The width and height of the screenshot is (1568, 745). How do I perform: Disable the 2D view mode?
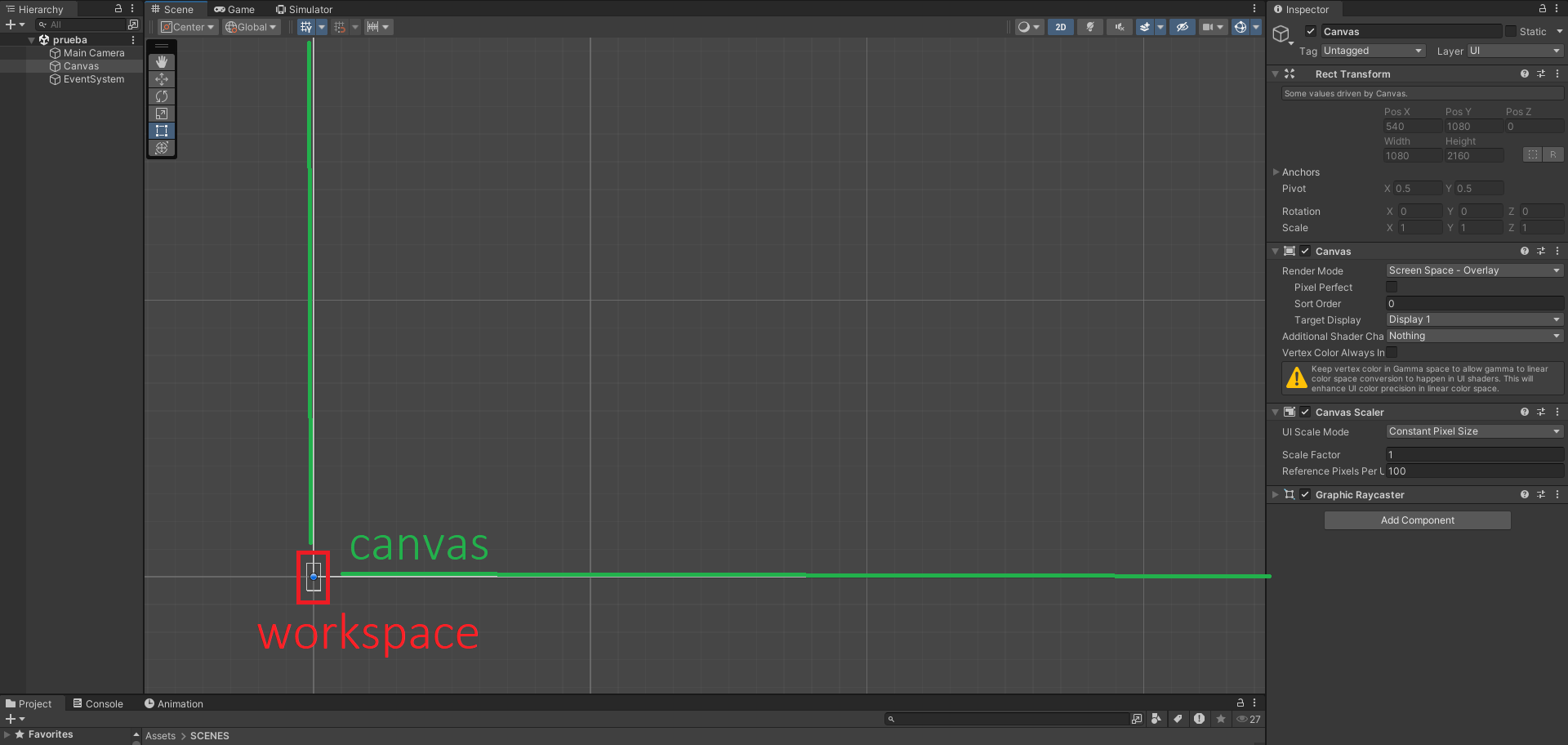1060,27
